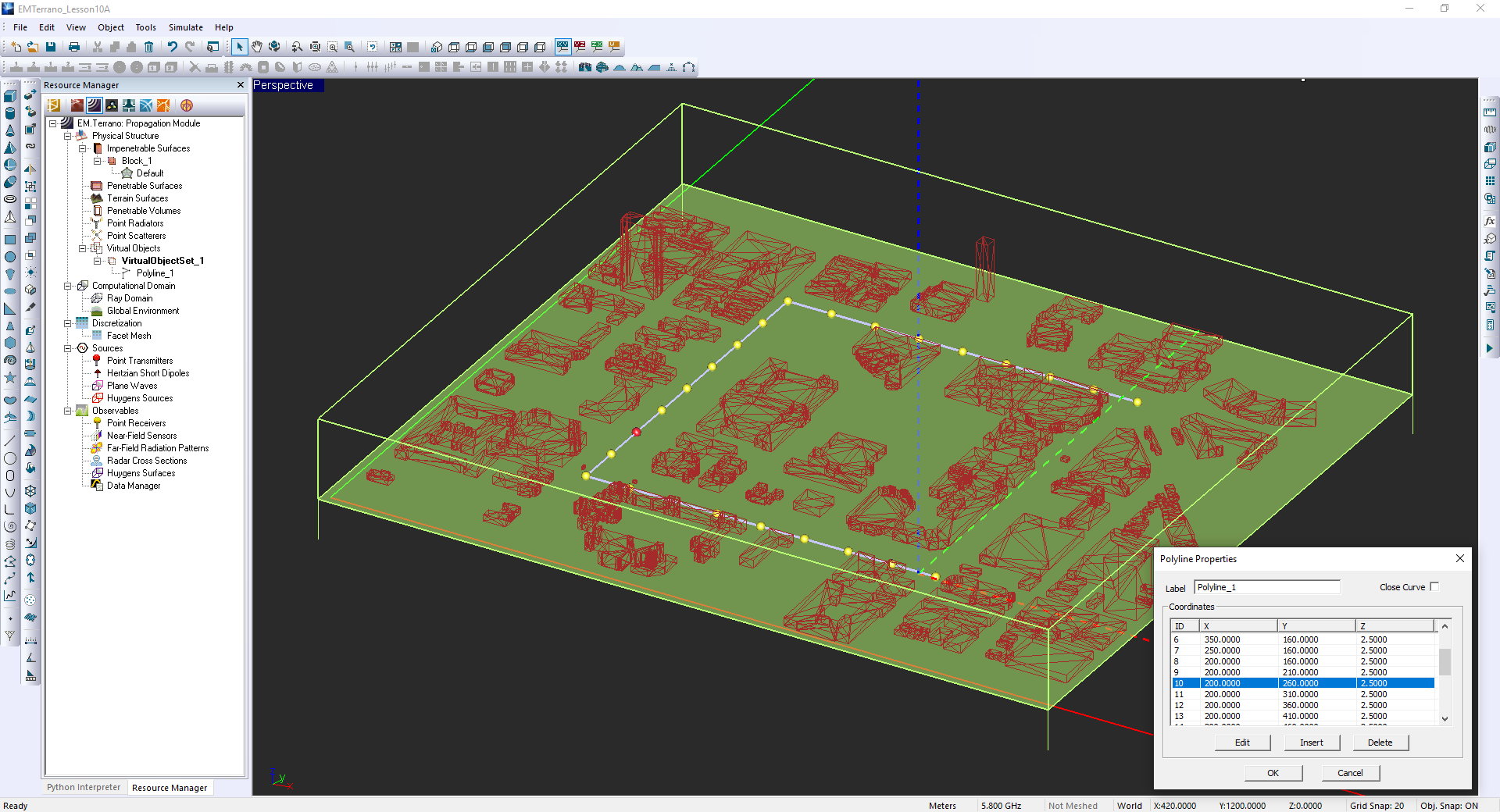Select the Cone primitive tool
Viewport: 1500px width, 812px height.
point(10,130)
